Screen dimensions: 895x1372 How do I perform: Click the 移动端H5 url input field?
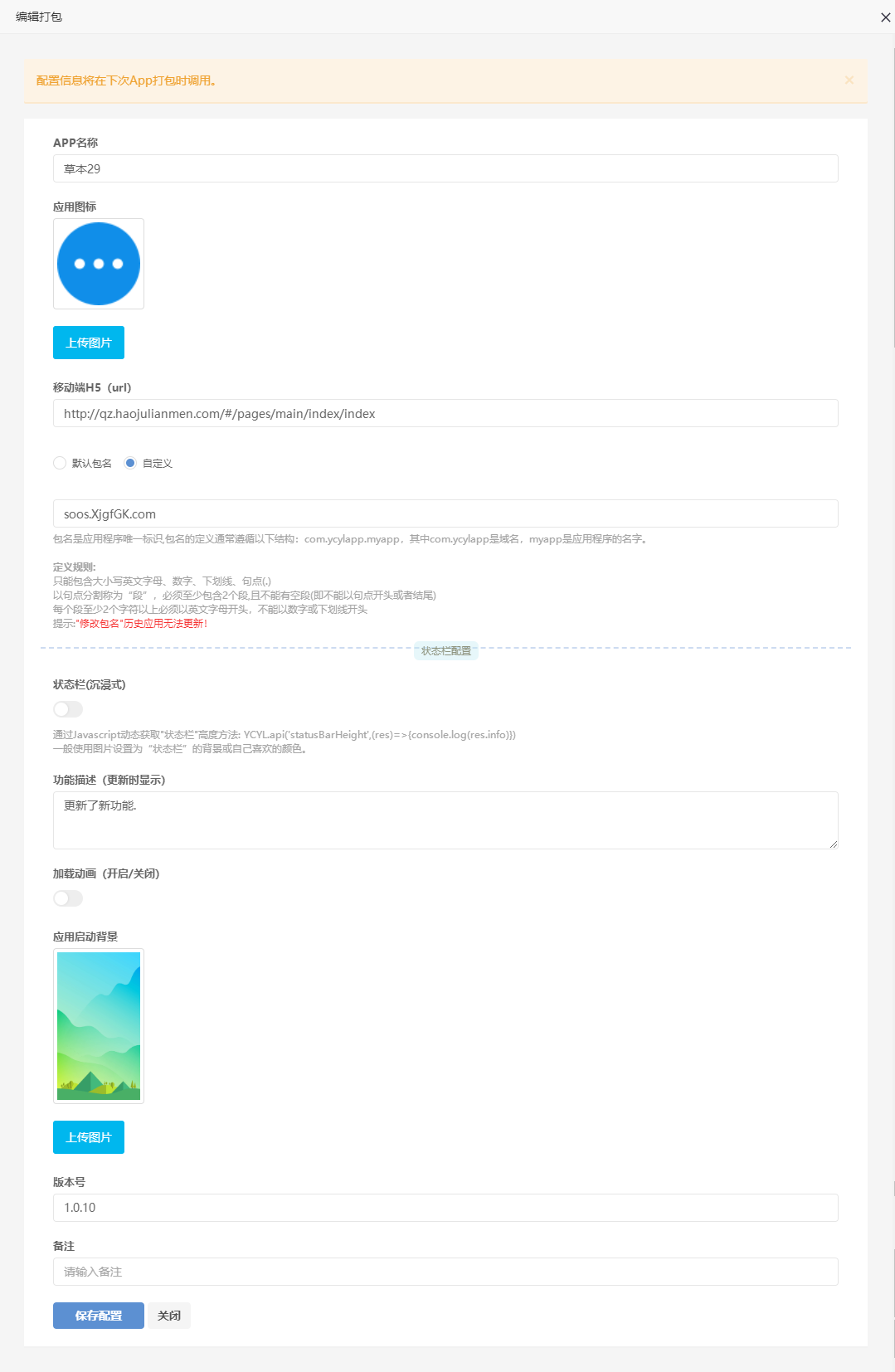(x=445, y=413)
